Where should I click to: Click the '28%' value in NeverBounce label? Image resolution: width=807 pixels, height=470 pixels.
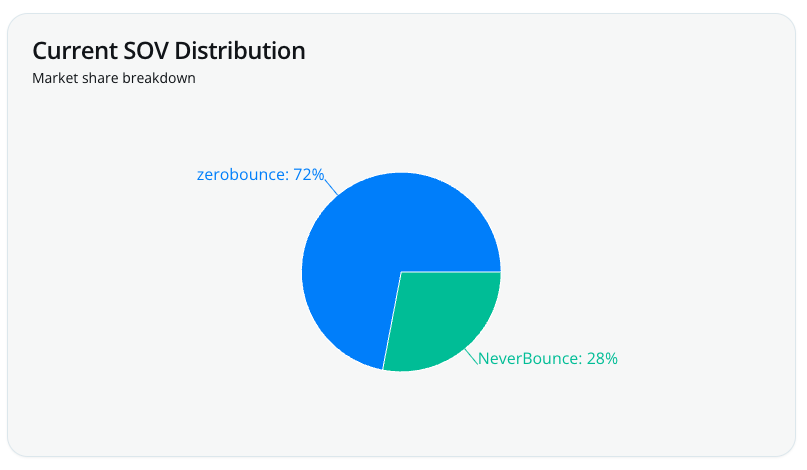[x=602, y=358]
